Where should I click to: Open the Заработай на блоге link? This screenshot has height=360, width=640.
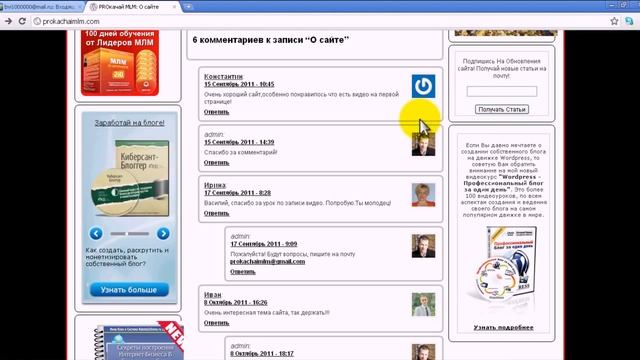(x=129, y=123)
